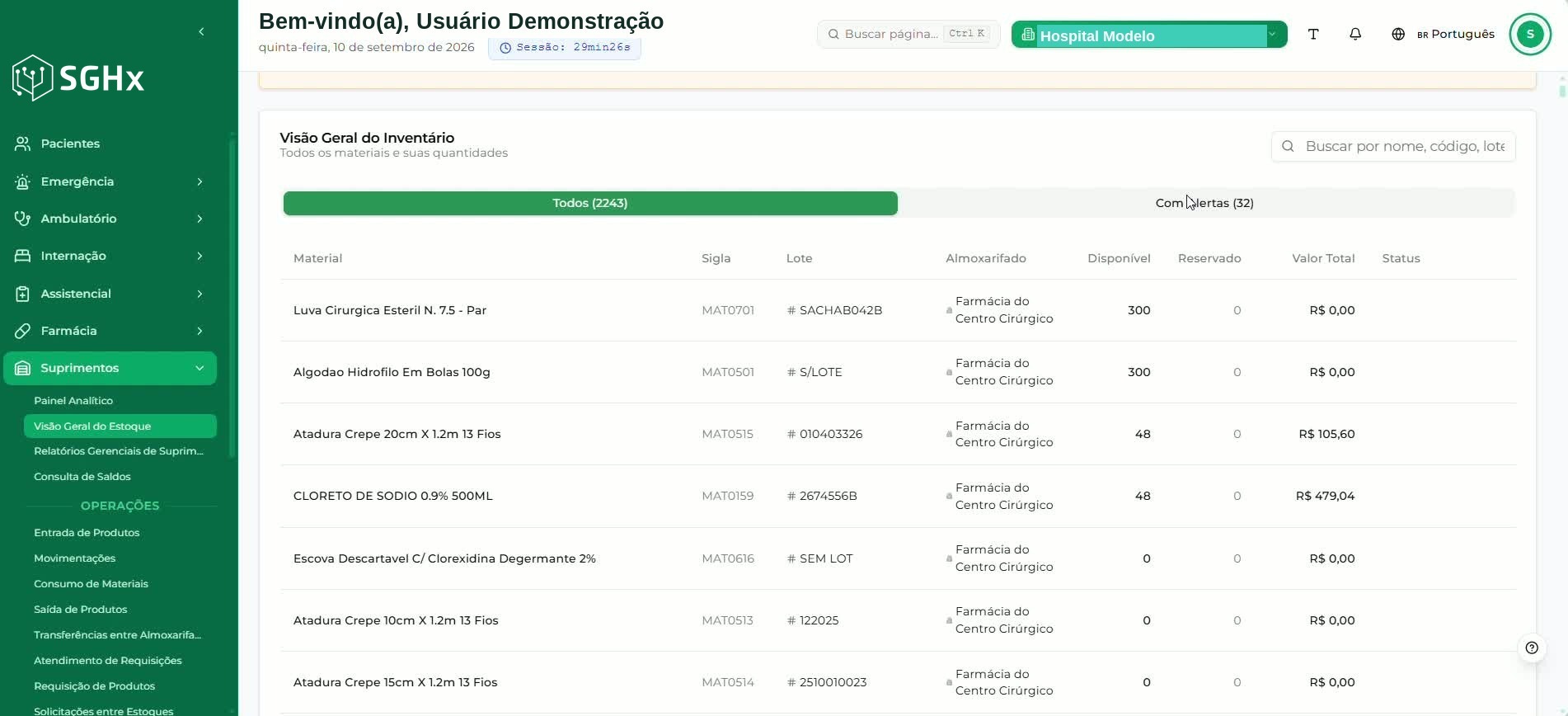
Task: Go to Consumo de Materiais
Action: [x=91, y=584]
